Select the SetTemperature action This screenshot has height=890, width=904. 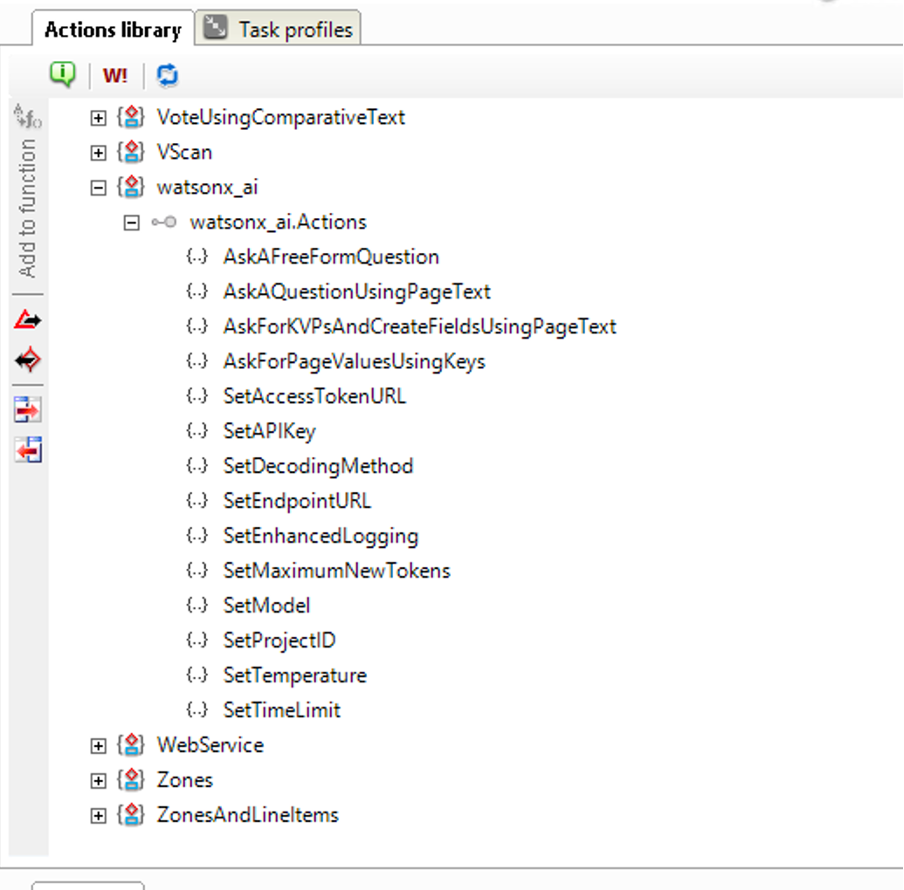[294, 675]
